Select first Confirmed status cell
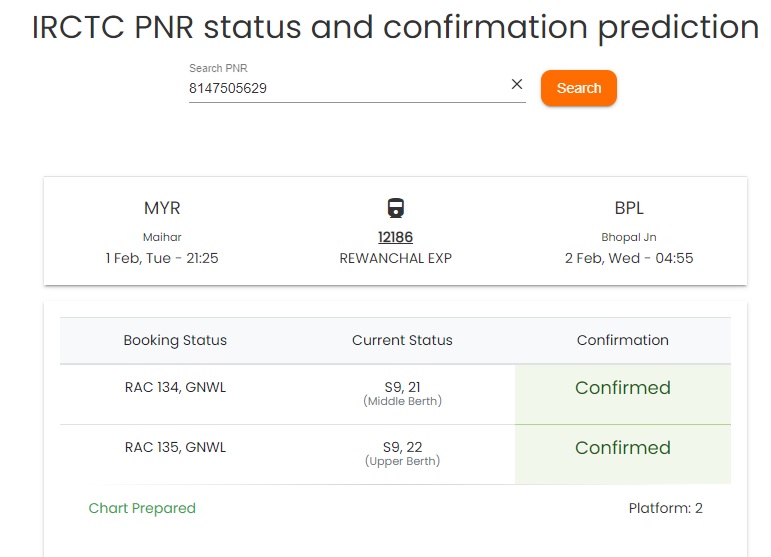The image size is (771, 557). point(622,388)
